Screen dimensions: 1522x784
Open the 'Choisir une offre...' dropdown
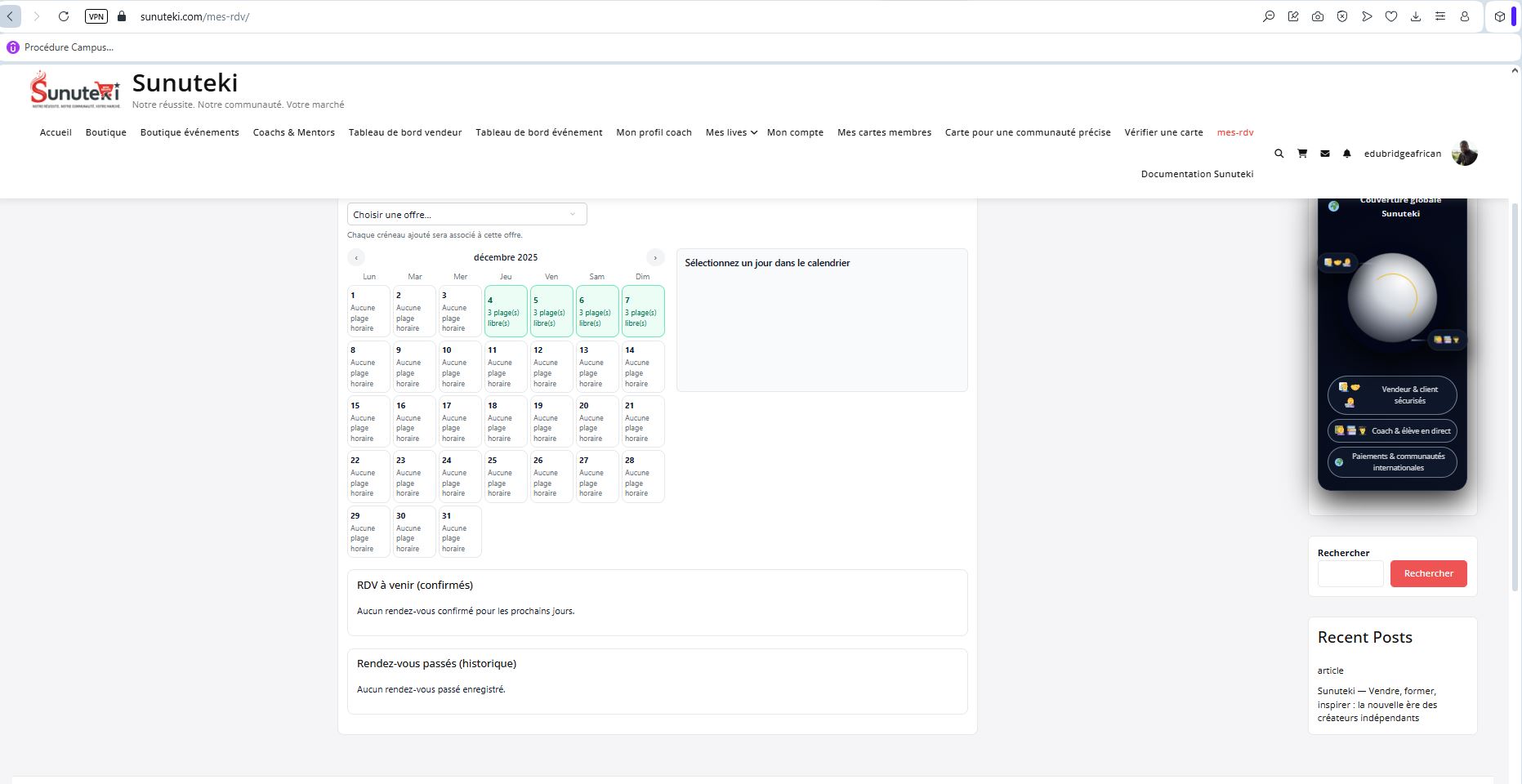pyautogui.click(x=466, y=215)
